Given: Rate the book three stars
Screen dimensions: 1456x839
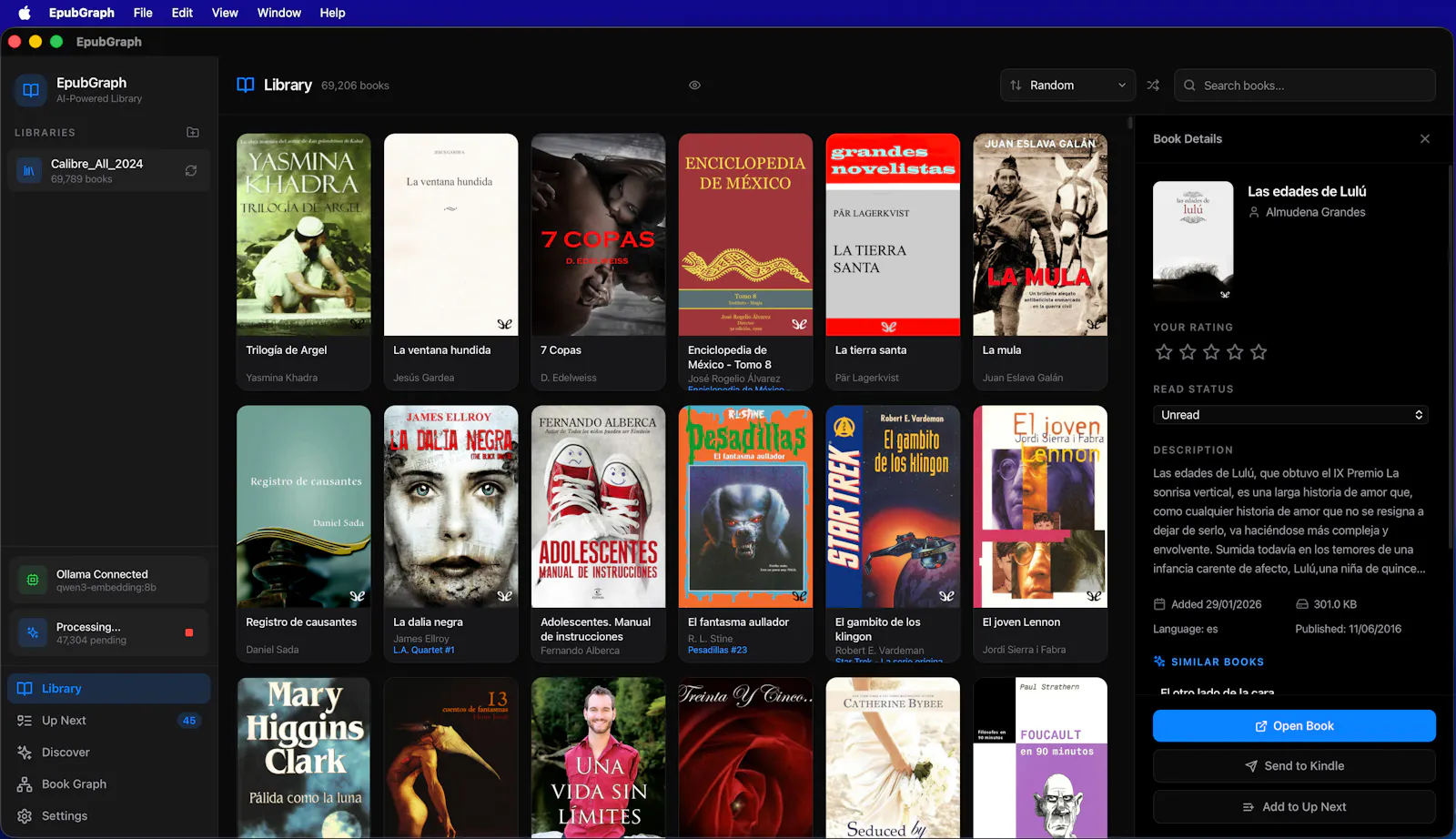Looking at the screenshot, I should click(1211, 351).
